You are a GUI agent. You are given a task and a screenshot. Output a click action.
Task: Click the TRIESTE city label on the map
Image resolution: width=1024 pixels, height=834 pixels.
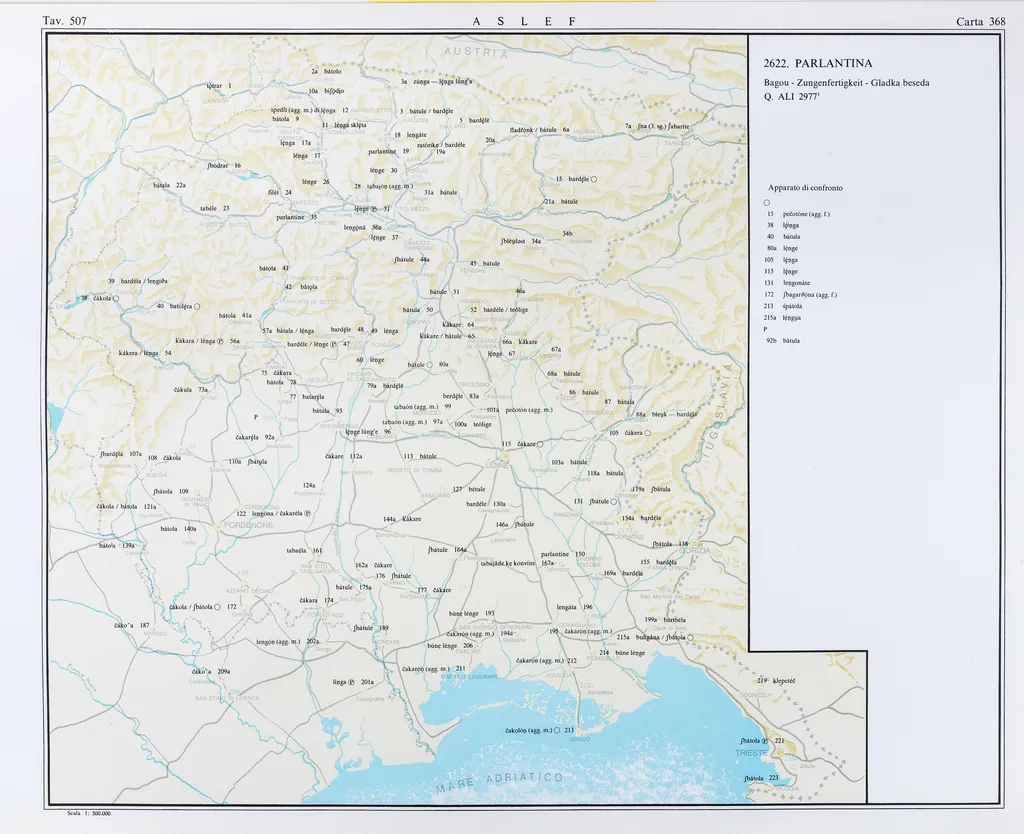(x=750, y=752)
